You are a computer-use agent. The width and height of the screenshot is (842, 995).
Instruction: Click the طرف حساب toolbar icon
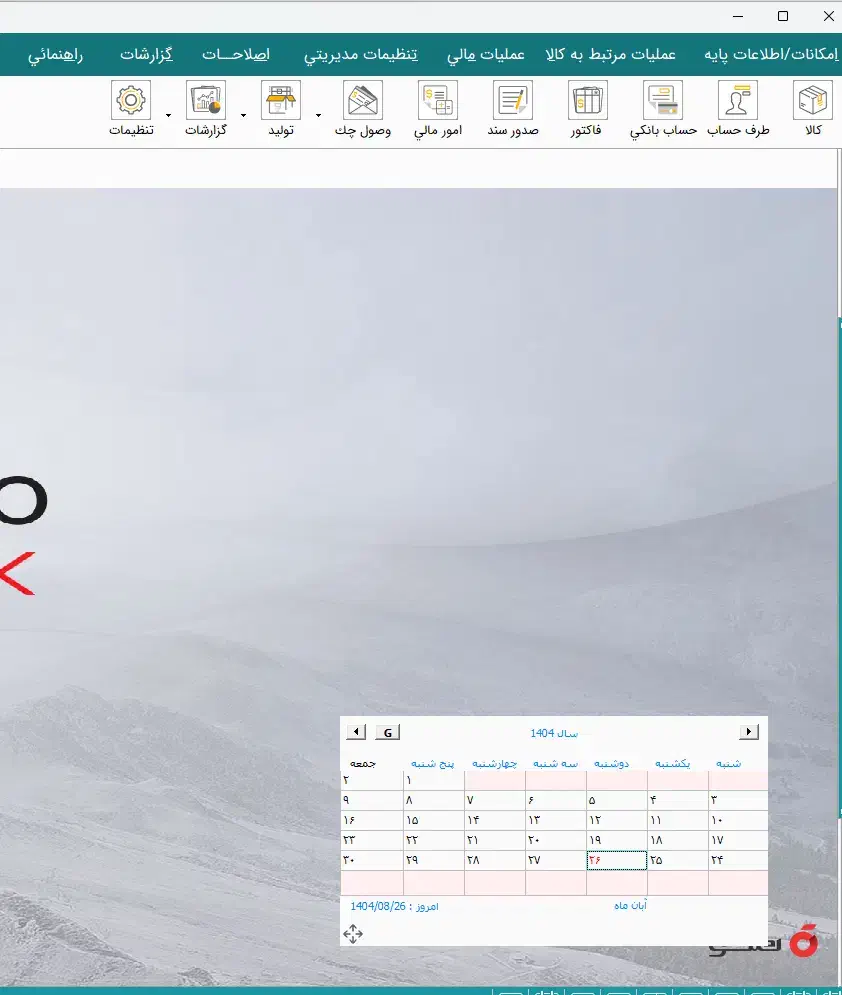(x=738, y=101)
